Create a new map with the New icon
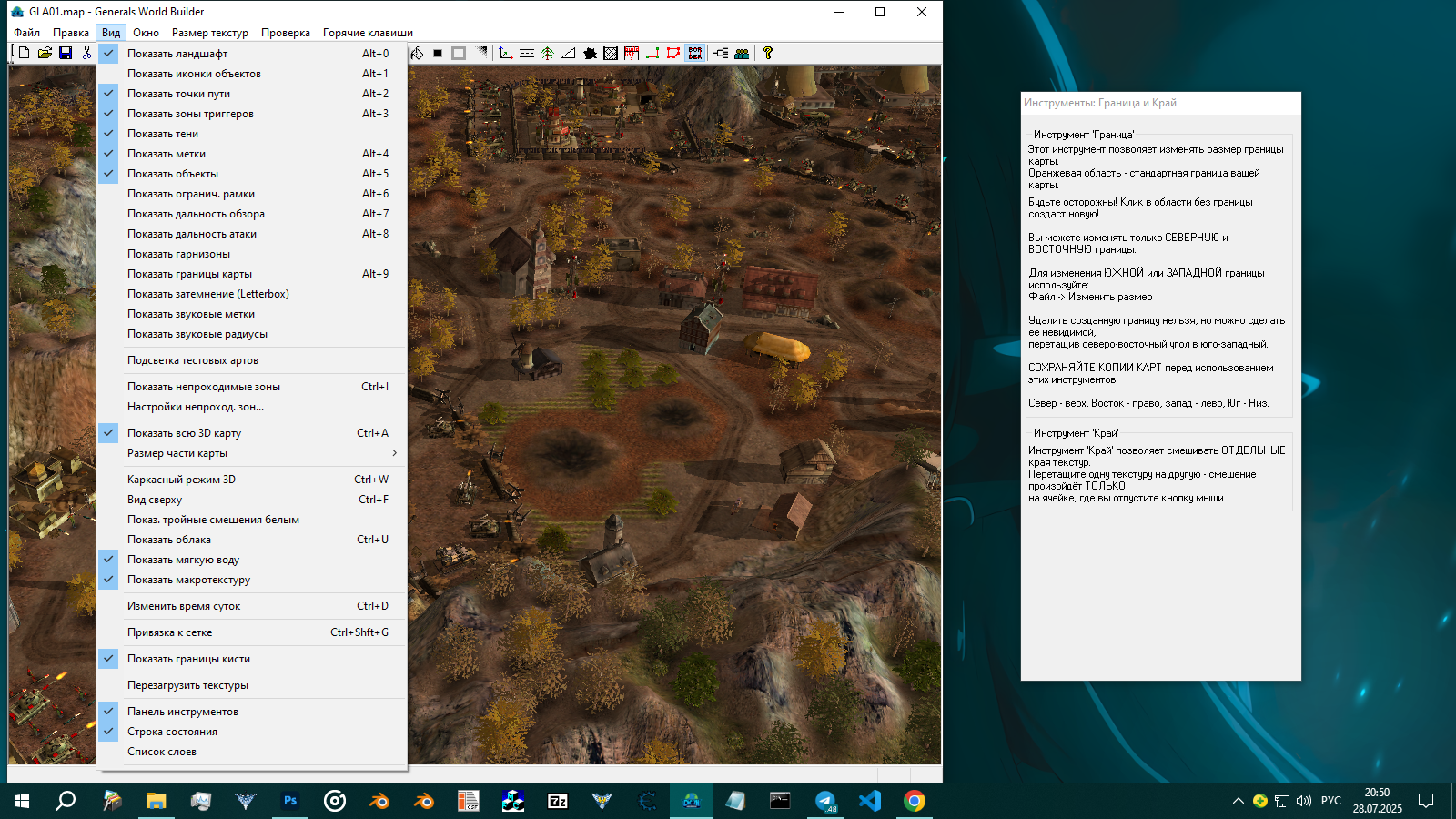This screenshot has height=819, width=1456. coord(25,53)
